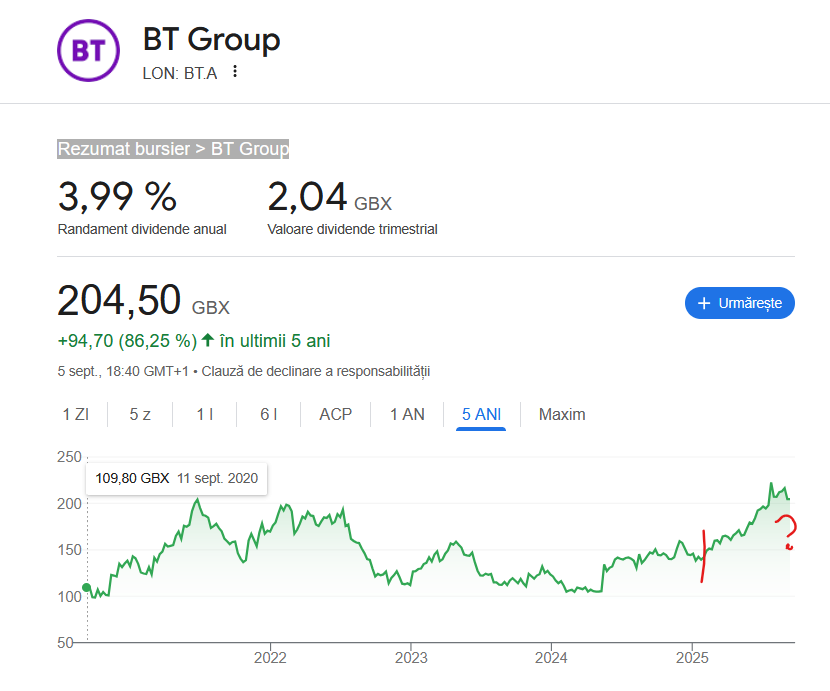
Task: Switch to the 5 z range tab
Action: coord(140,414)
